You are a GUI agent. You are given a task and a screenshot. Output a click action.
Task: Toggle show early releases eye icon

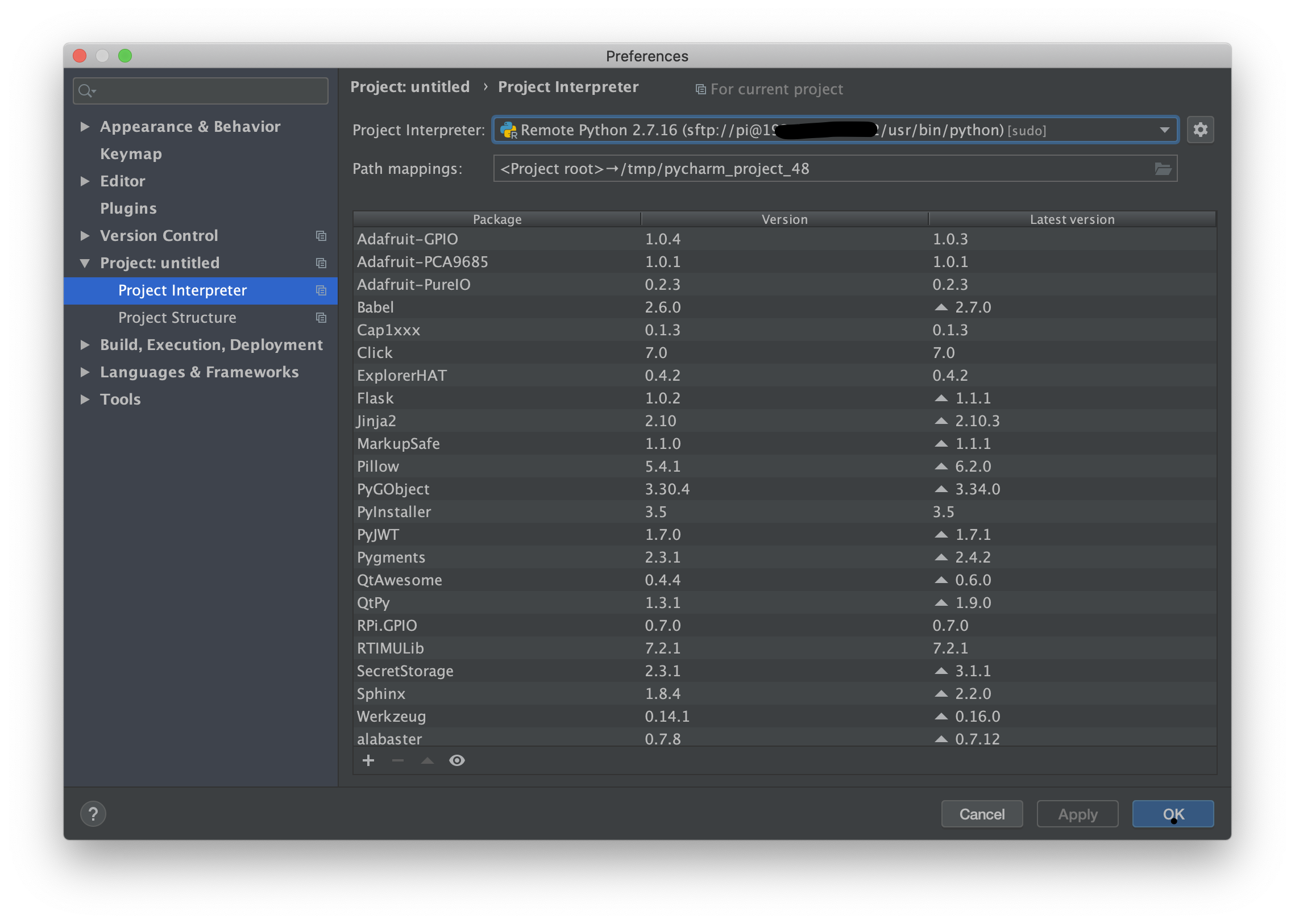point(456,760)
